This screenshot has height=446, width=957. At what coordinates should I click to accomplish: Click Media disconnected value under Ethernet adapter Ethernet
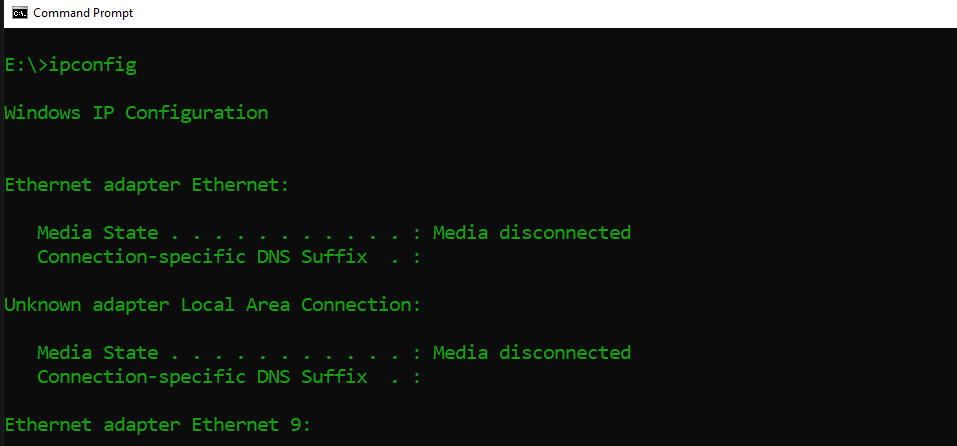coord(532,232)
